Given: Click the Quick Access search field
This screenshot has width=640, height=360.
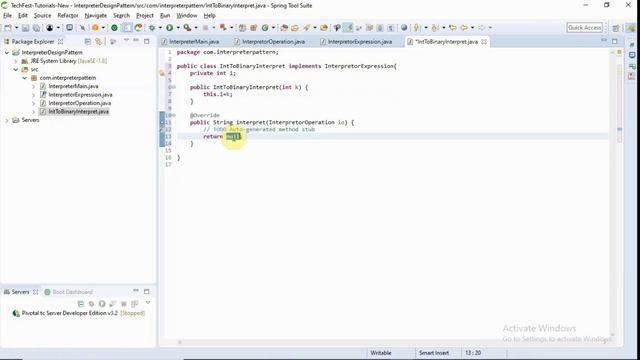Looking at the screenshot, I should [584, 28].
